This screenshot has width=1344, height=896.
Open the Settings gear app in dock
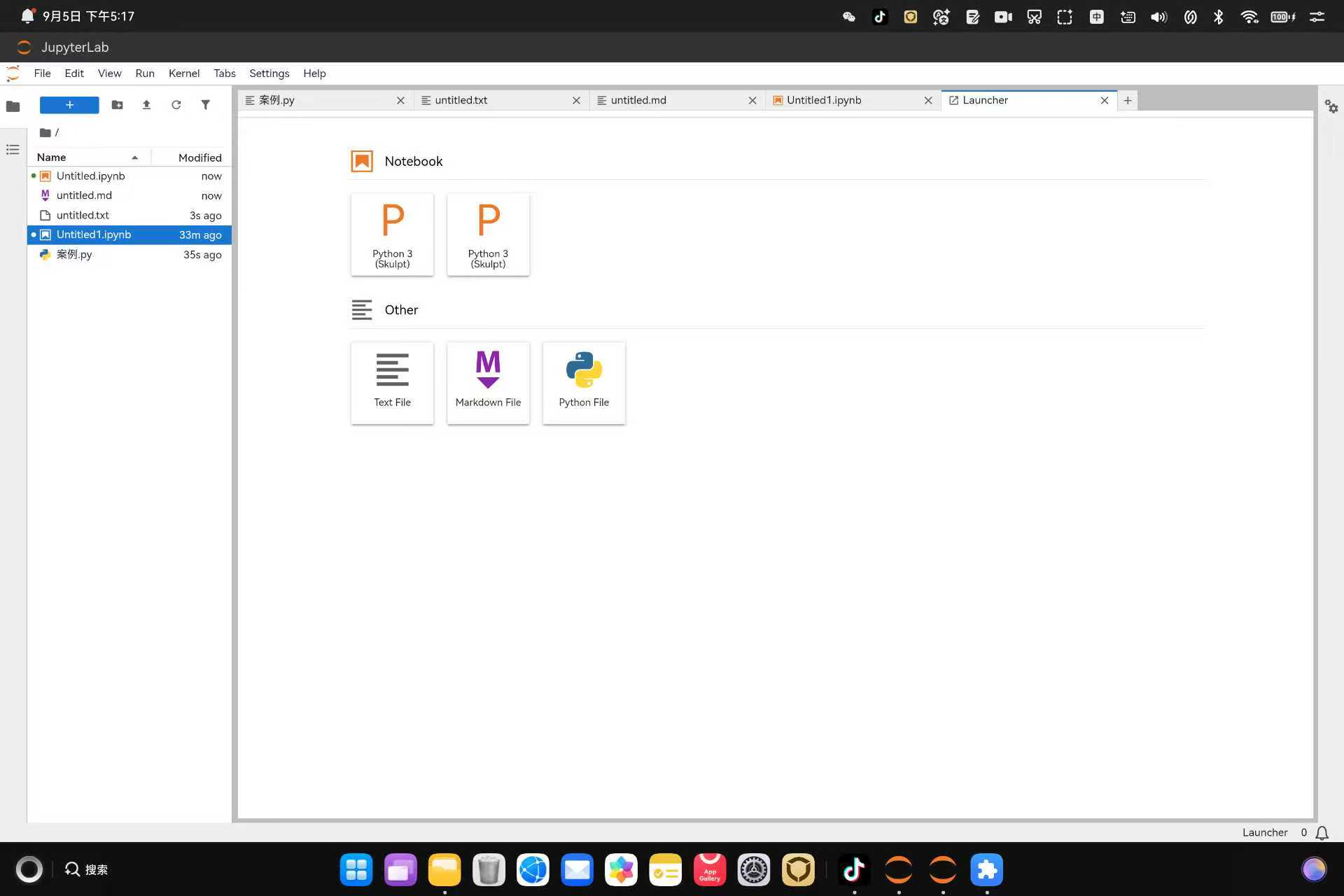(x=754, y=870)
